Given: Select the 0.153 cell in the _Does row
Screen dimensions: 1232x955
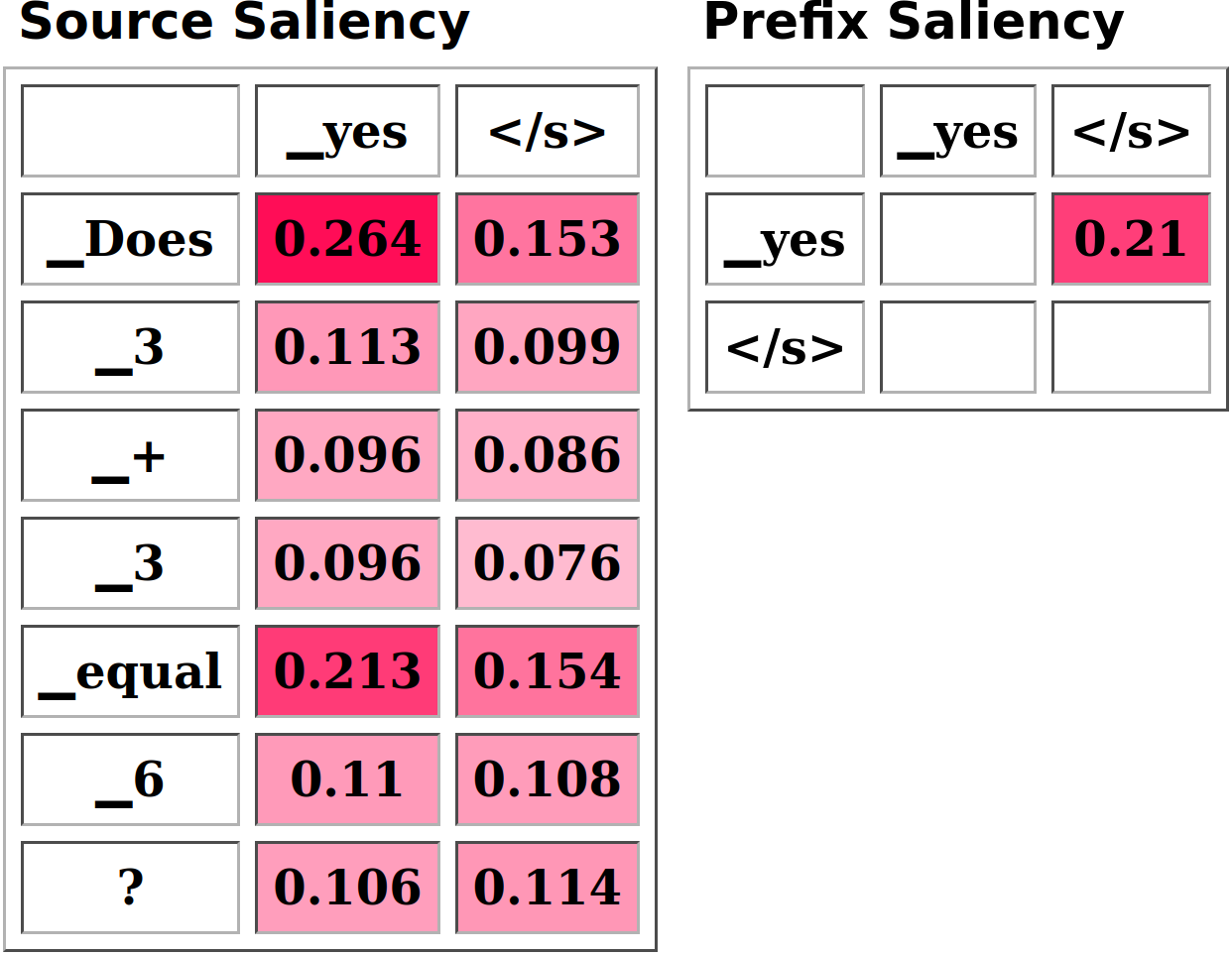Looking at the screenshot, I should click(x=547, y=239).
